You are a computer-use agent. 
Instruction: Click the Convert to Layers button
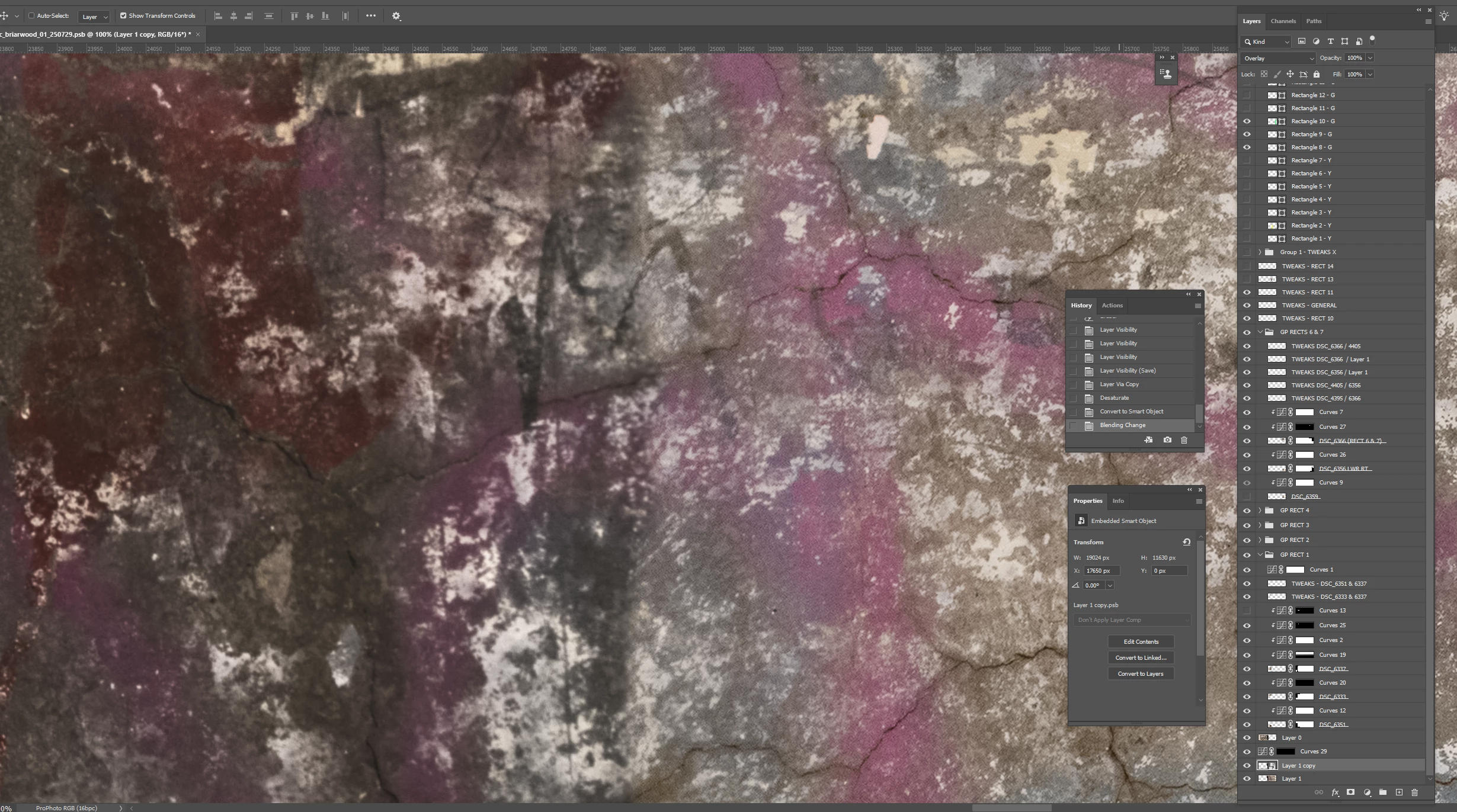coord(1141,673)
